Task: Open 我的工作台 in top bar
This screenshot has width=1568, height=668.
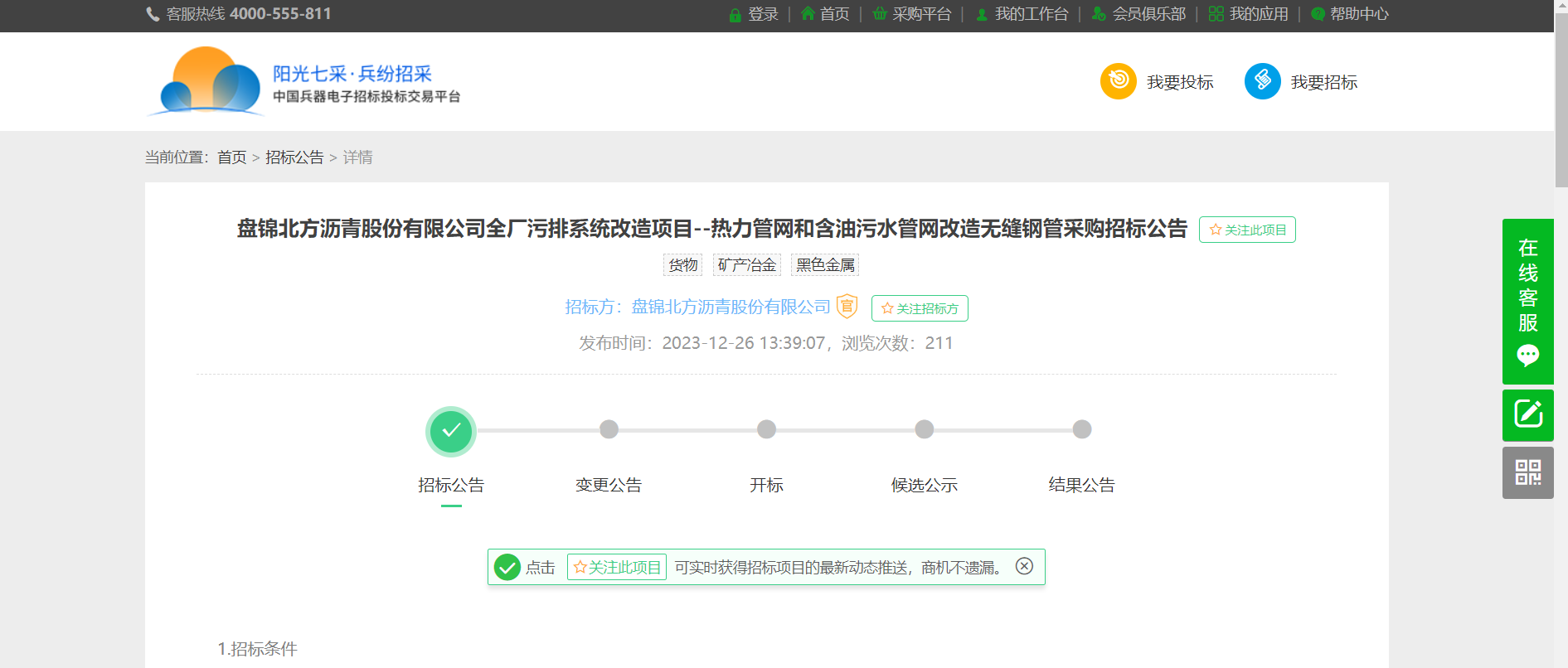Action: [x=1032, y=14]
